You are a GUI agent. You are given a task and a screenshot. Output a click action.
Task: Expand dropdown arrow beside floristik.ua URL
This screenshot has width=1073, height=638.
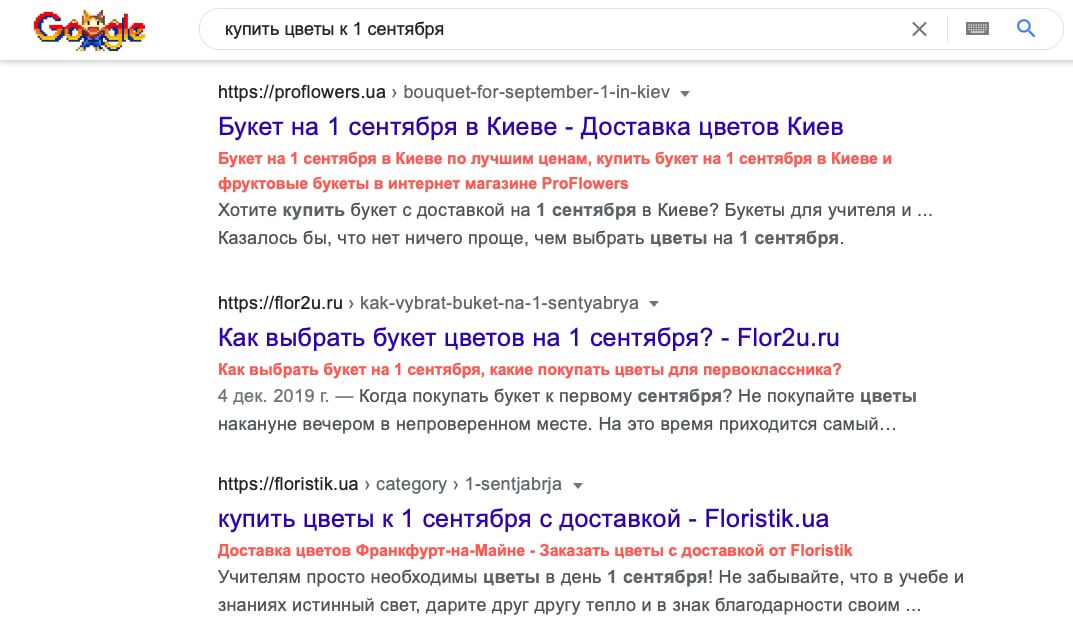[x=578, y=485]
